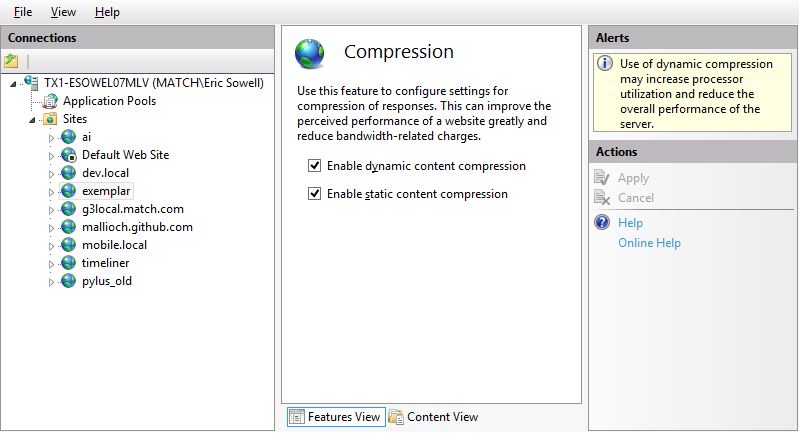799x433 pixels.
Task: Click the Apply action icon
Action: coord(602,178)
